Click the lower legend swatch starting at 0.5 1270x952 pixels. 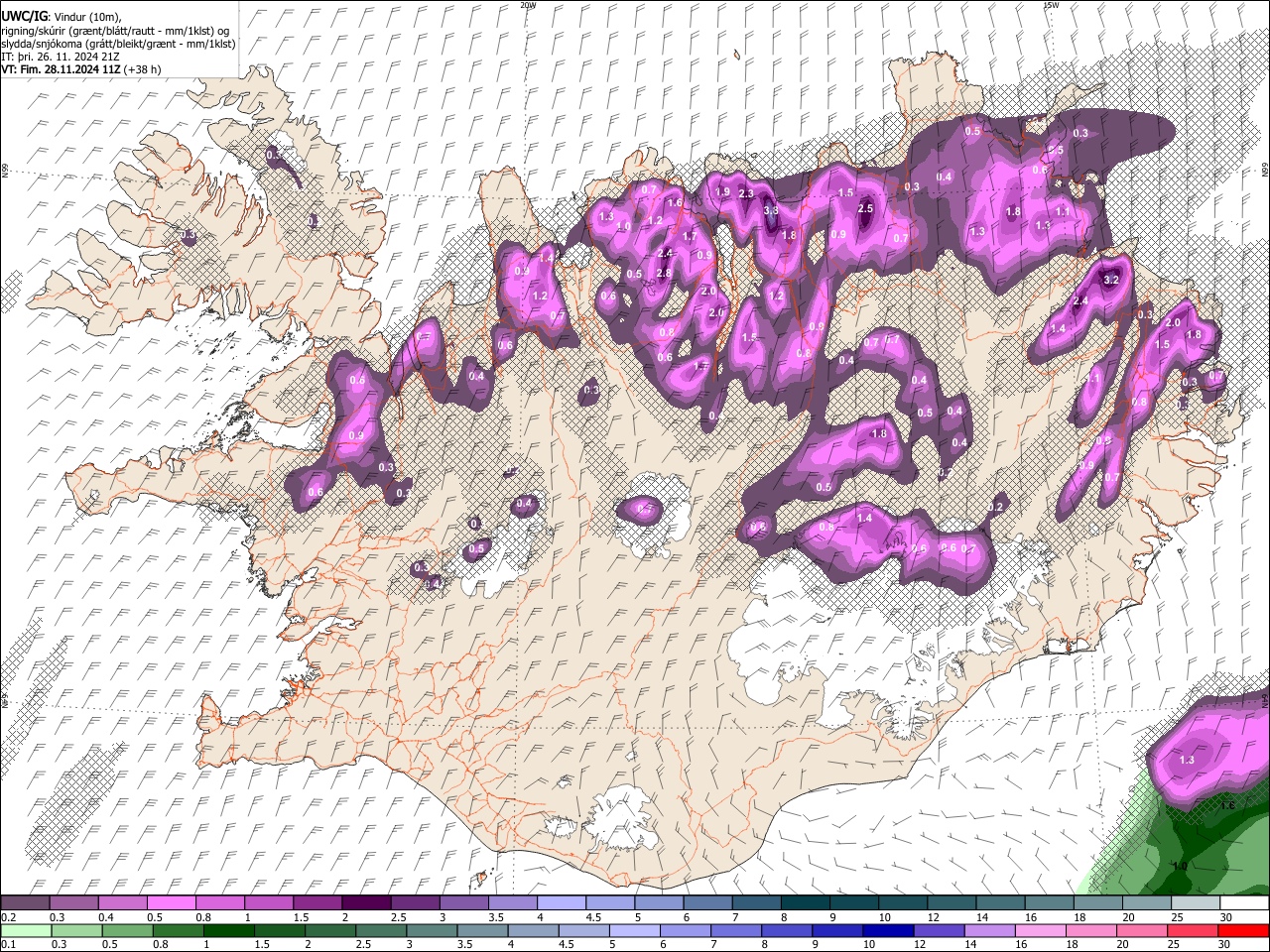pyautogui.click(x=127, y=930)
